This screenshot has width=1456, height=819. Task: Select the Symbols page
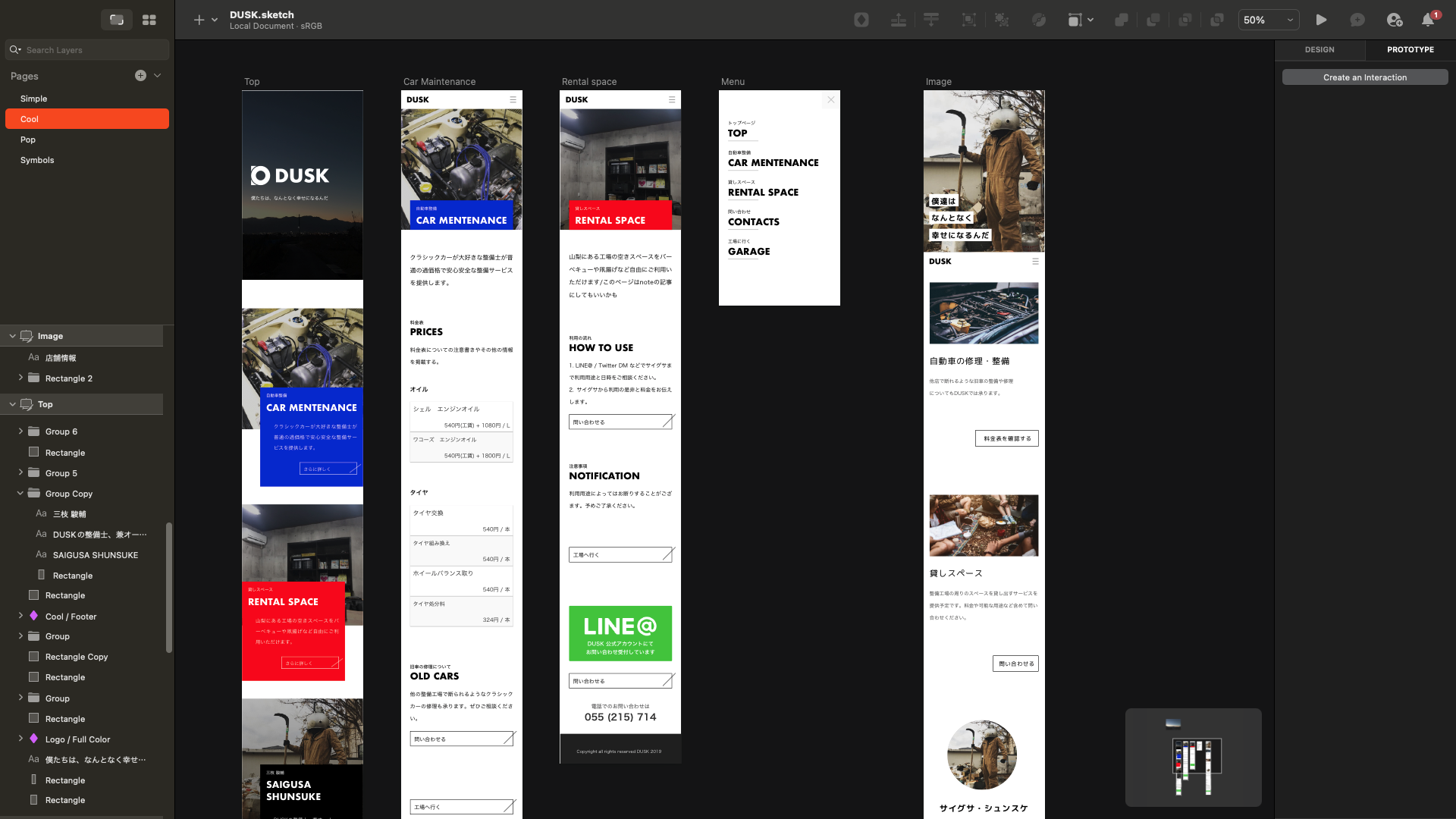[x=37, y=160]
